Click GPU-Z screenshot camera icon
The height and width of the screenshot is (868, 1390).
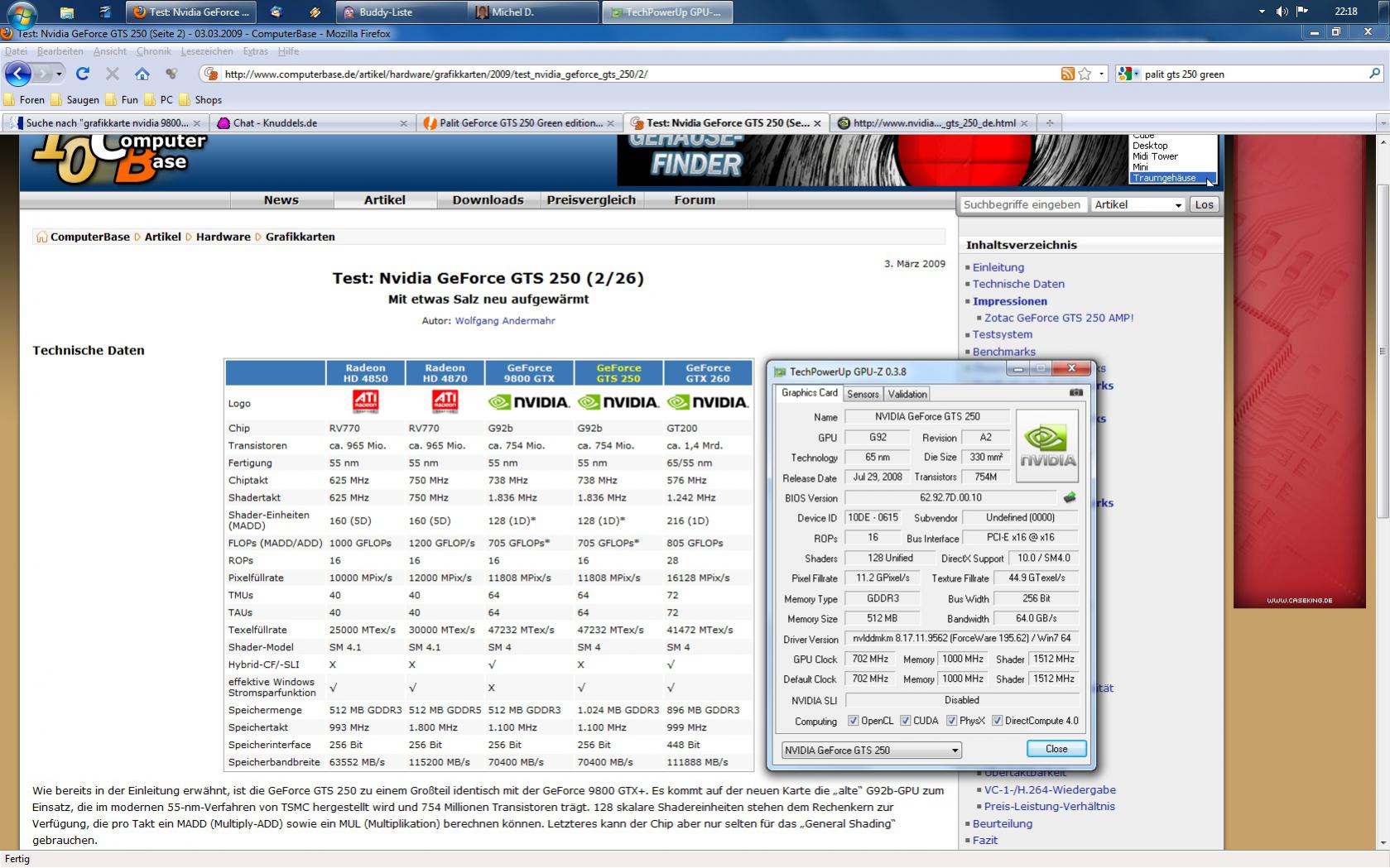[x=1075, y=392]
